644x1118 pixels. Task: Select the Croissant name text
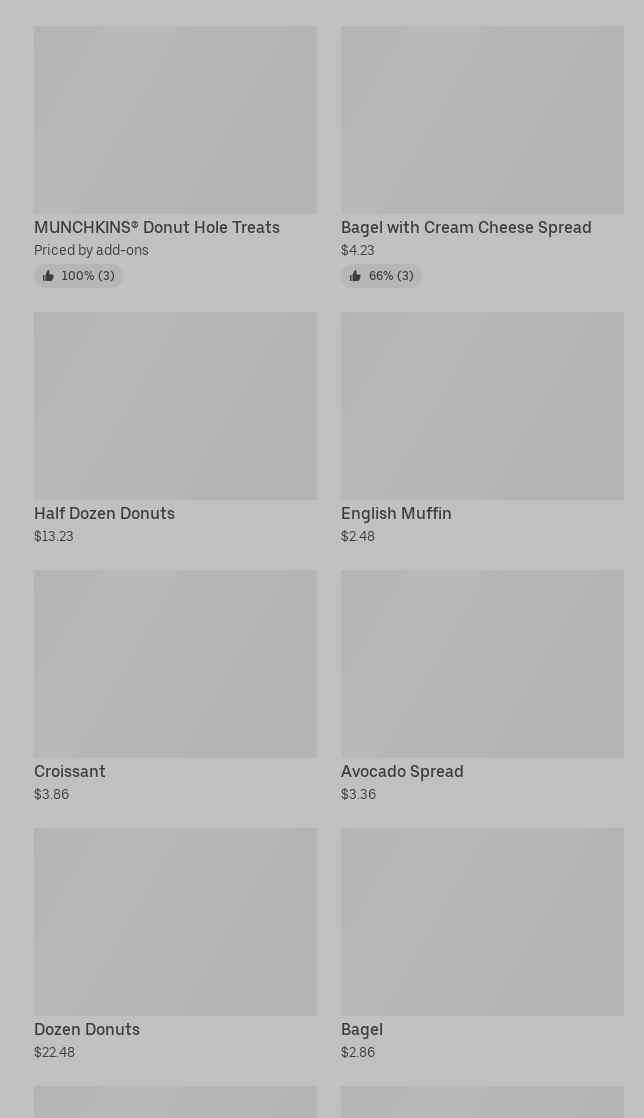(x=70, y=772)
